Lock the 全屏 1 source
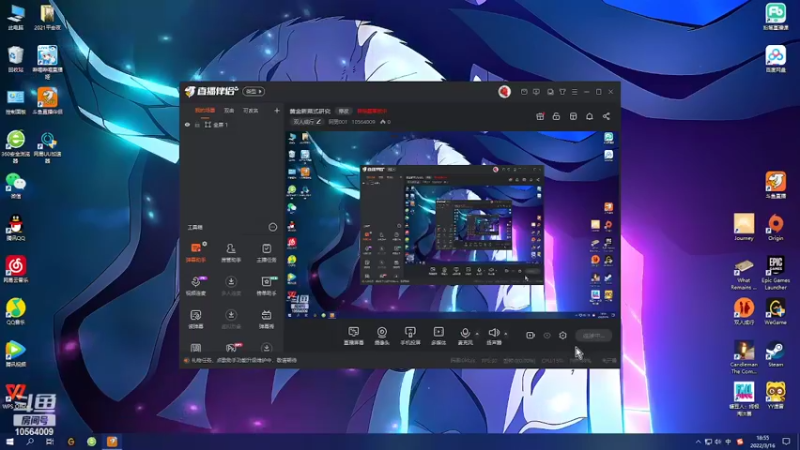This screenshot has height=450, width=800. [x=197, y=124]
